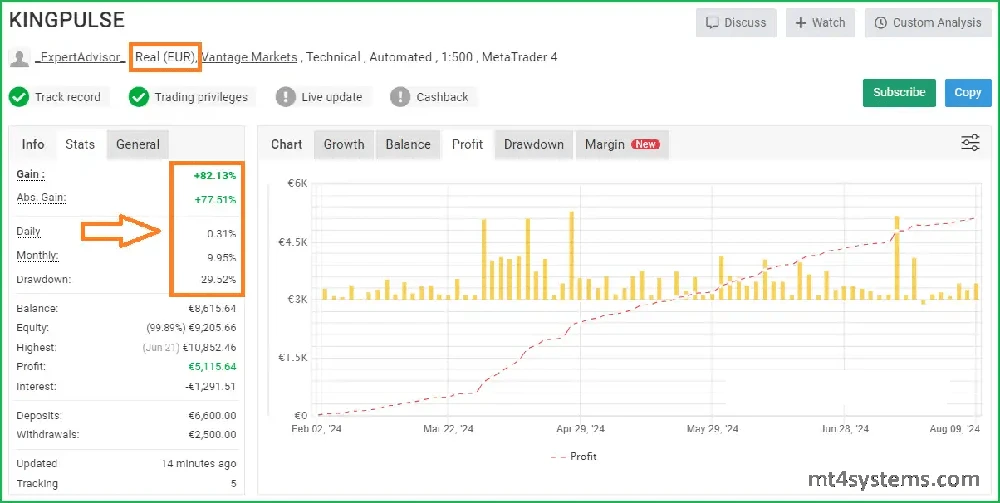The width and height of the screenshot is (1000, 503).
Task: Click the Live update warning icon
Action: tap(285, 97)
